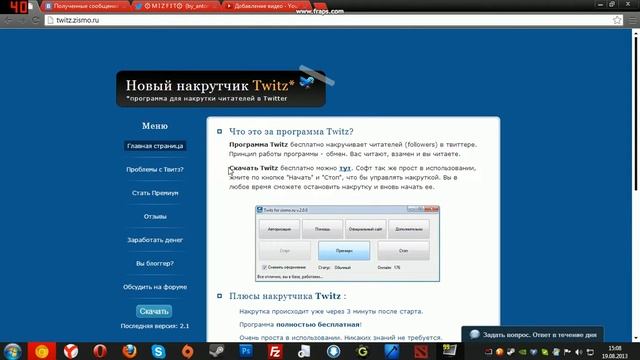This screenshot has width=640, height=360.
Task: Click the Twitter bird logo in banner
Action: [x=307, y=82]
